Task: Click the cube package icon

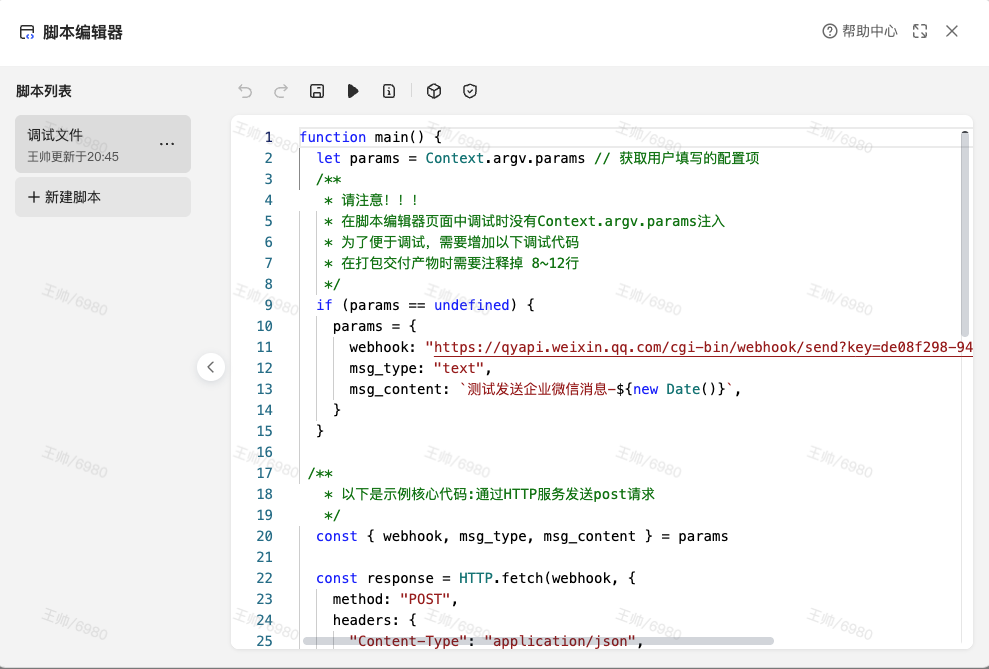Action: pos(434,91)
